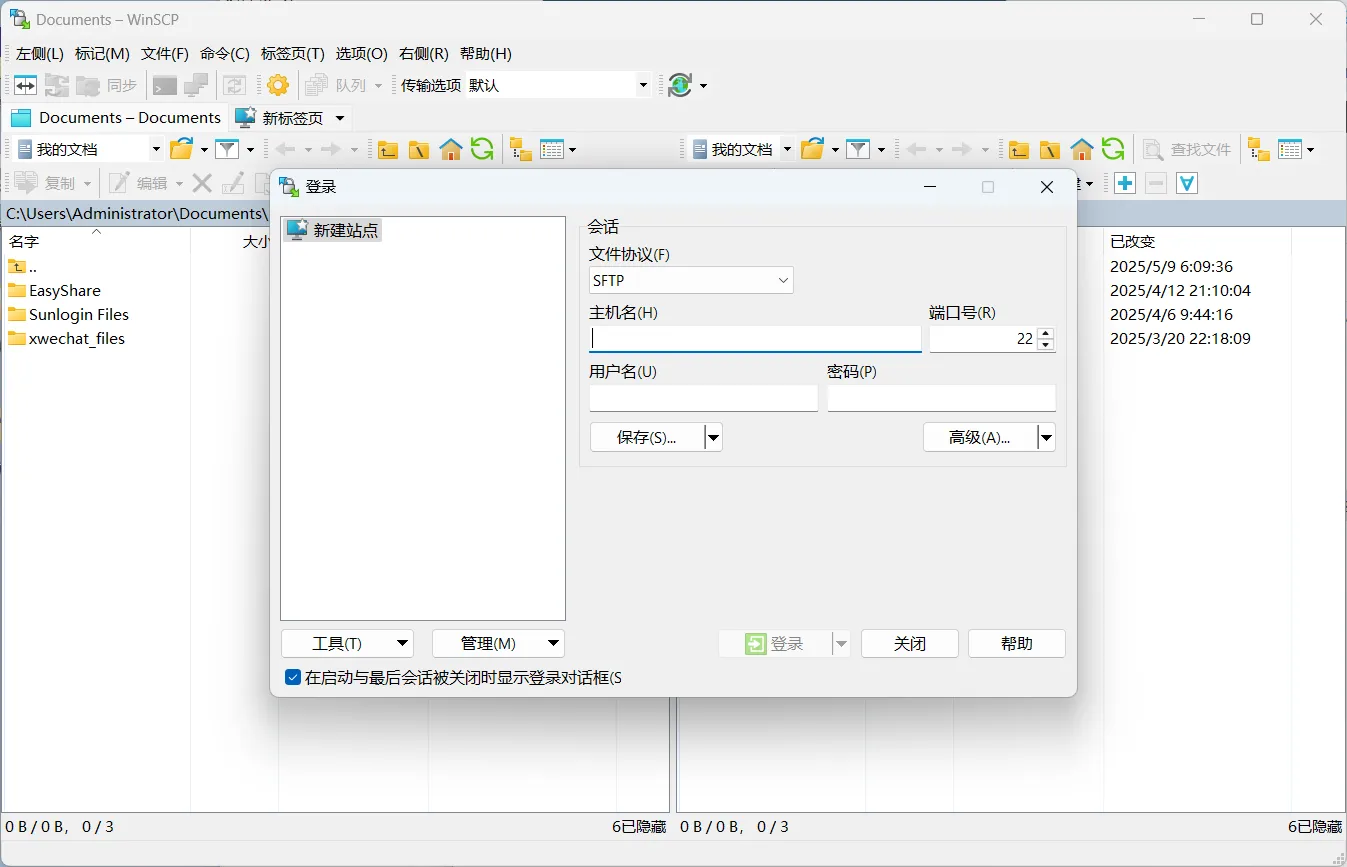
Task: Click the filter funnel icon in right panel toolbar
Action: click(x=858, y=149)
